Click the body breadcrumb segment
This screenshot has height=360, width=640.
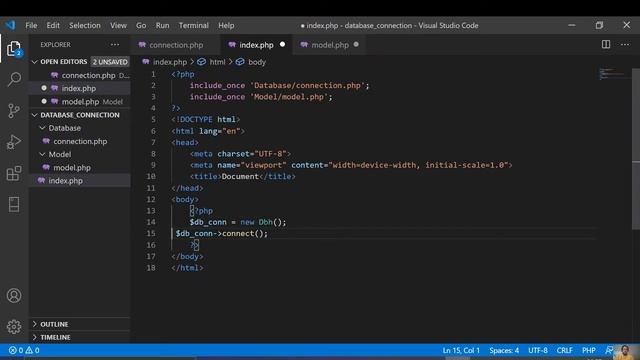tap(257, 62)
